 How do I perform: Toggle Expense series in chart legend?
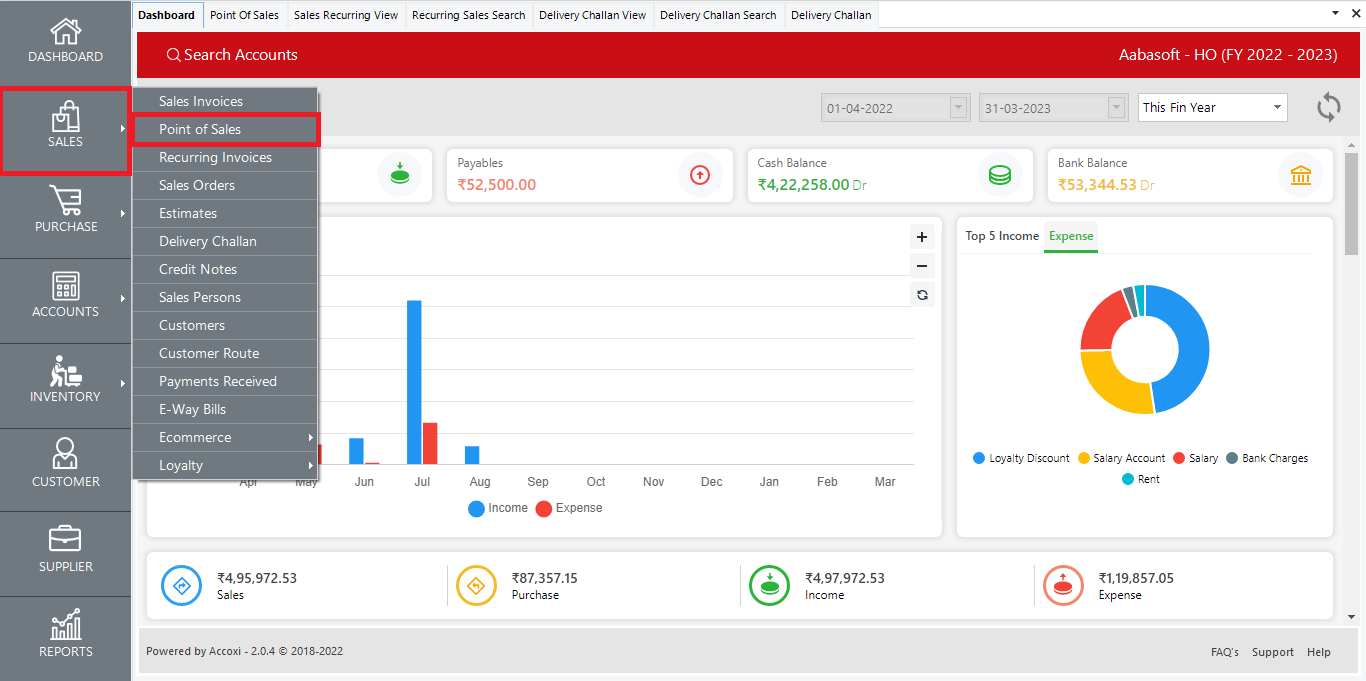click(569, 508)
